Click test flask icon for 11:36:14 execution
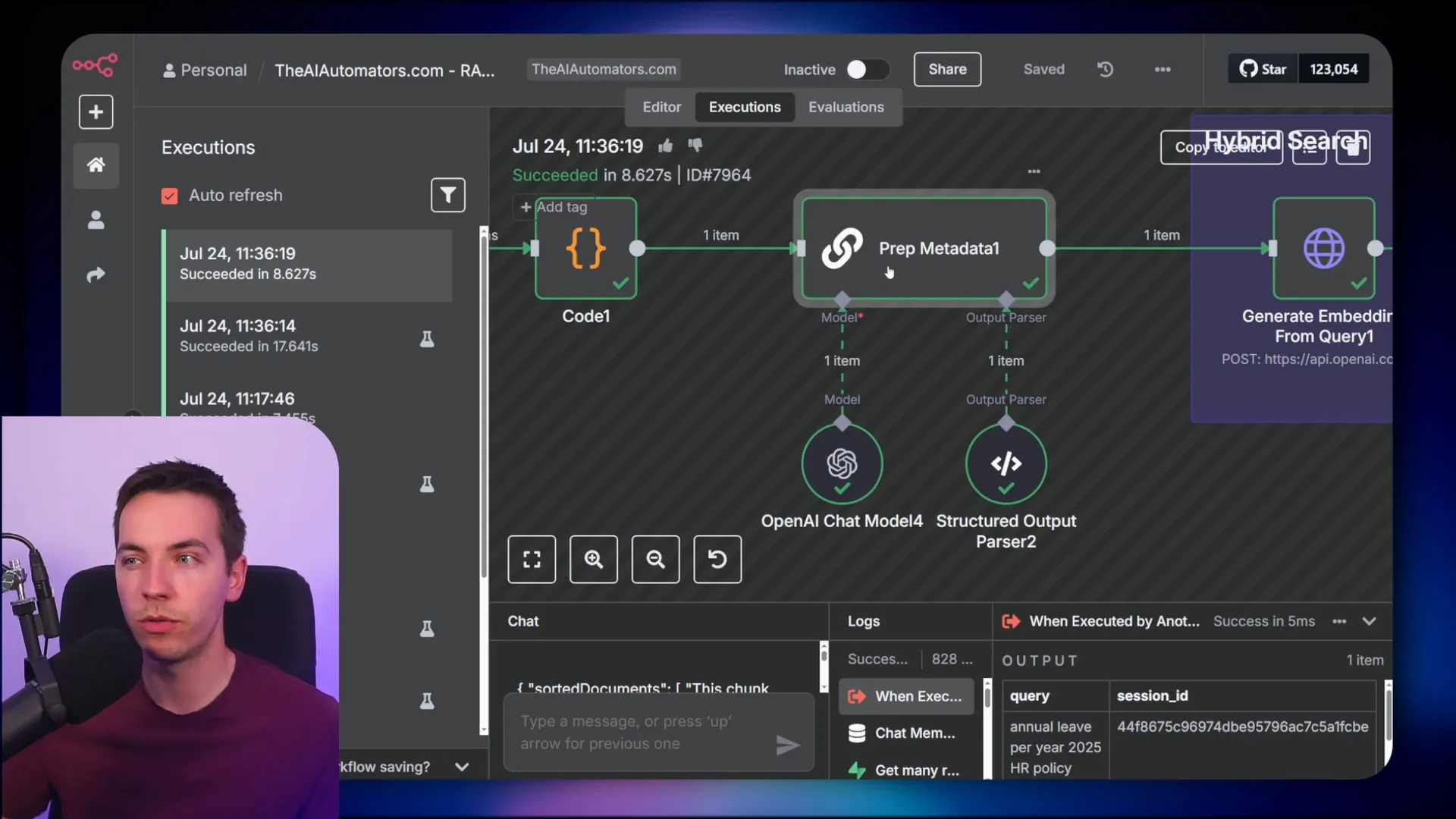 coord(427,338)
